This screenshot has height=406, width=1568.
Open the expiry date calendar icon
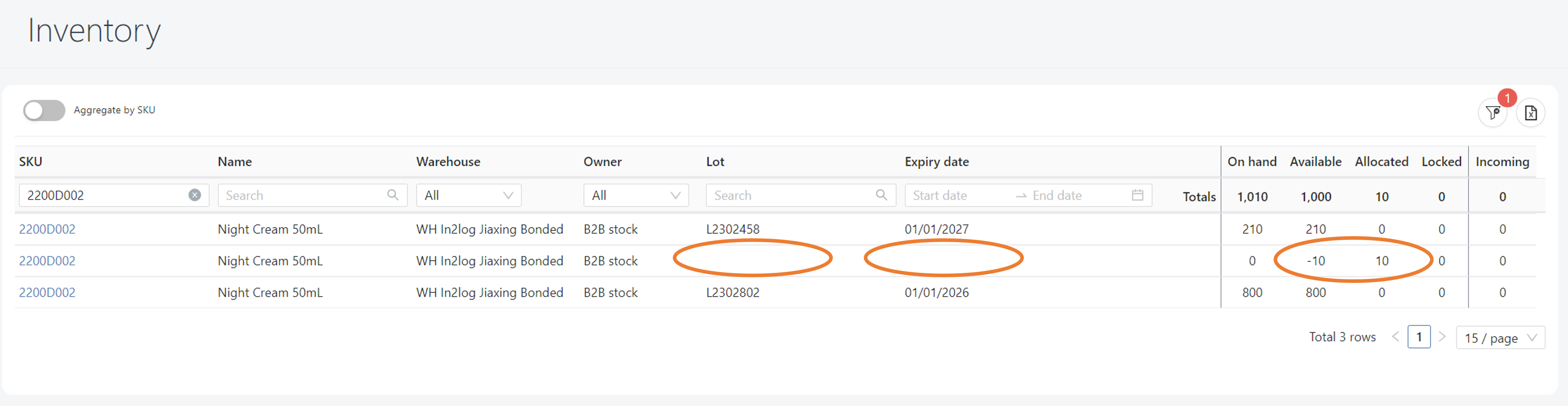(x=1137, y=195)
